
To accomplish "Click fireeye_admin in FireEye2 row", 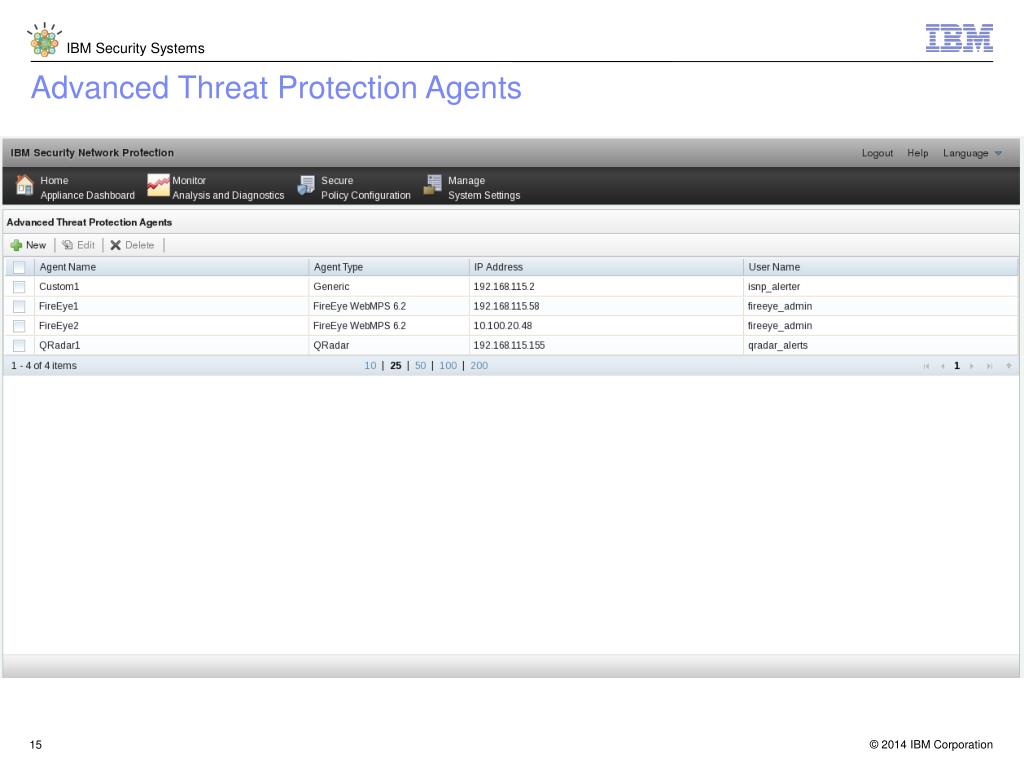I will 780,326.
